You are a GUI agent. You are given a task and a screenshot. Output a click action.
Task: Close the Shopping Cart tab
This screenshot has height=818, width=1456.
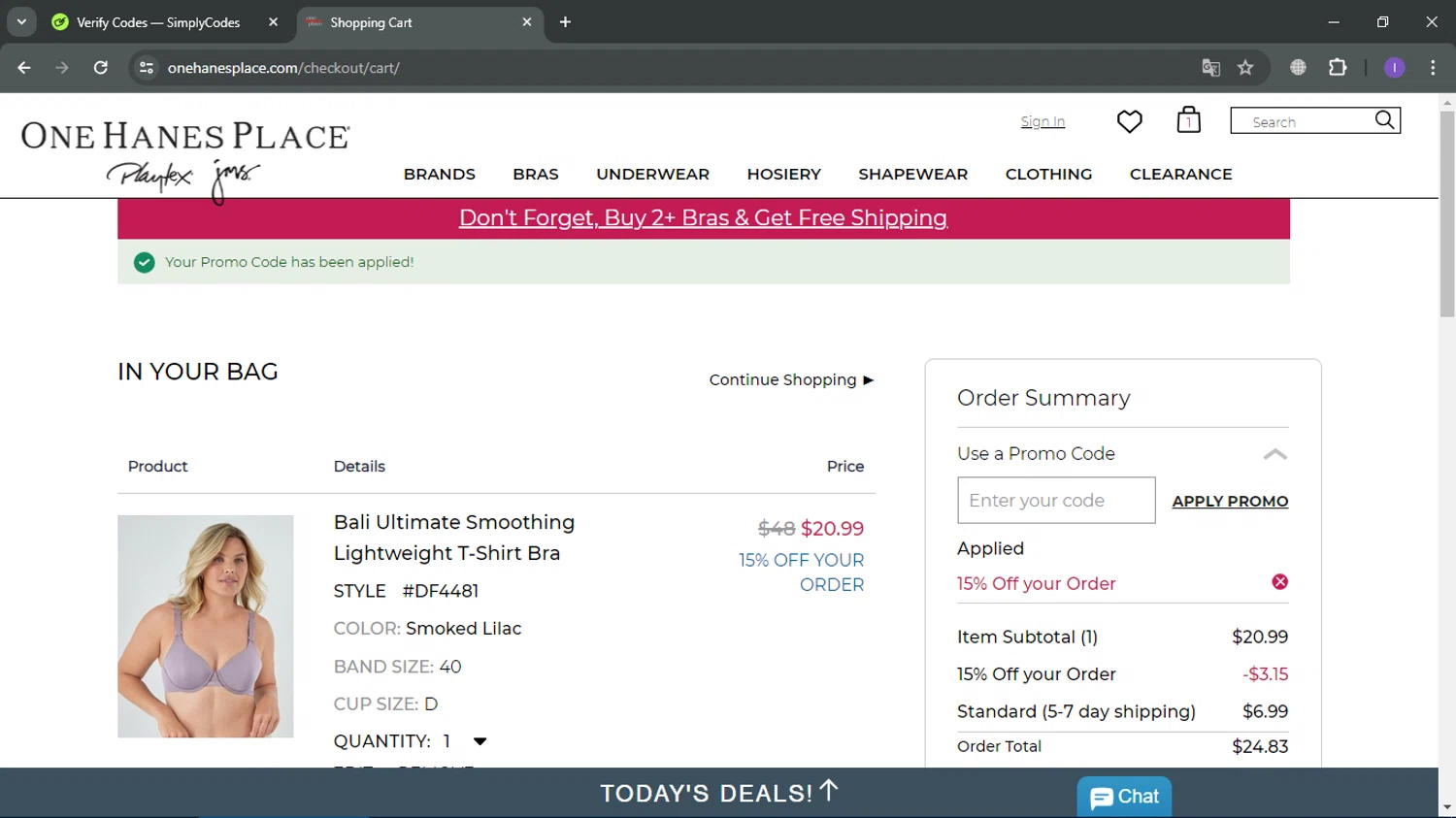tap(527, 22)
